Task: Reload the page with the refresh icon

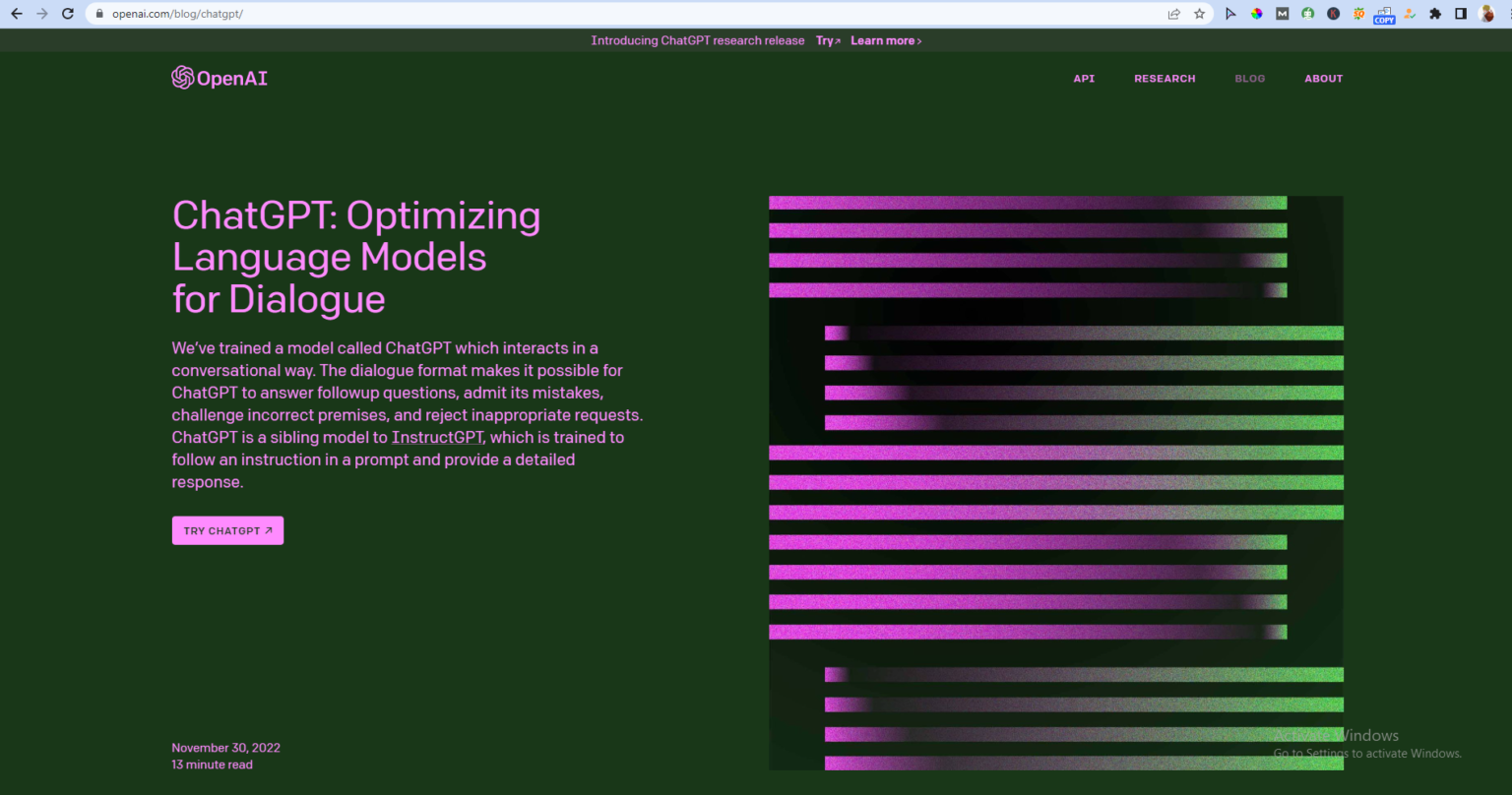Action: [68, 14]
